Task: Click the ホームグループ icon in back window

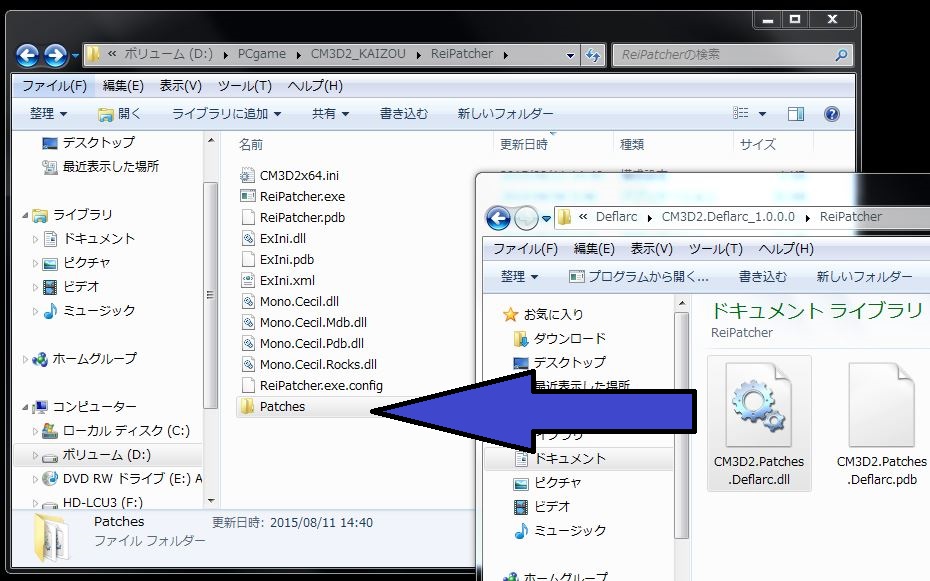Action: coord(40,359)
